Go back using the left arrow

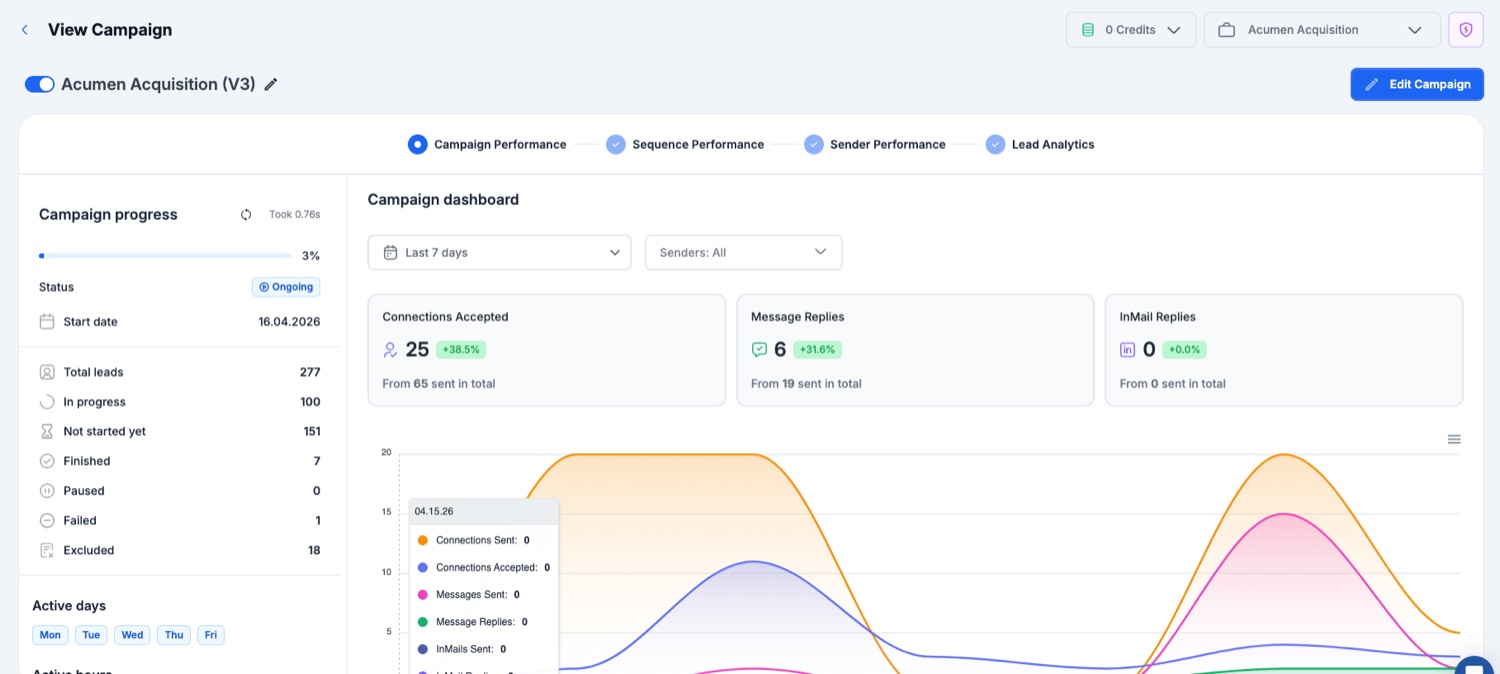tap(24, 30)
